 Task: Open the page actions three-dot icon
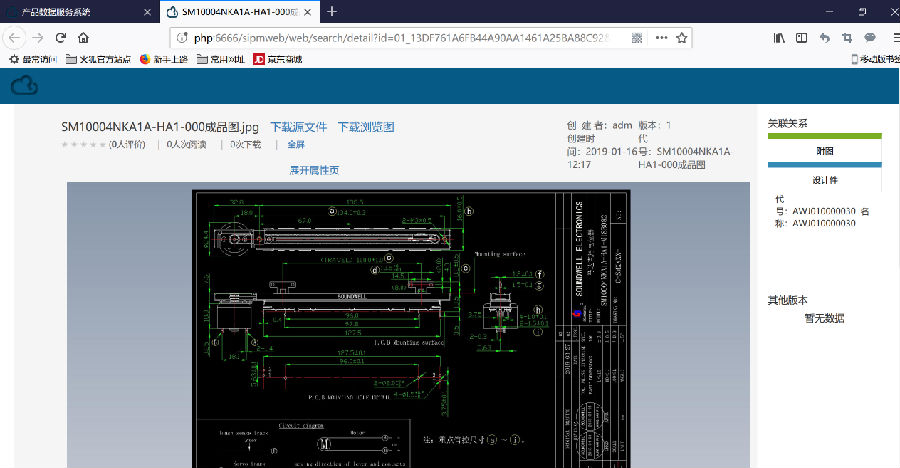(x=660, y=37)
